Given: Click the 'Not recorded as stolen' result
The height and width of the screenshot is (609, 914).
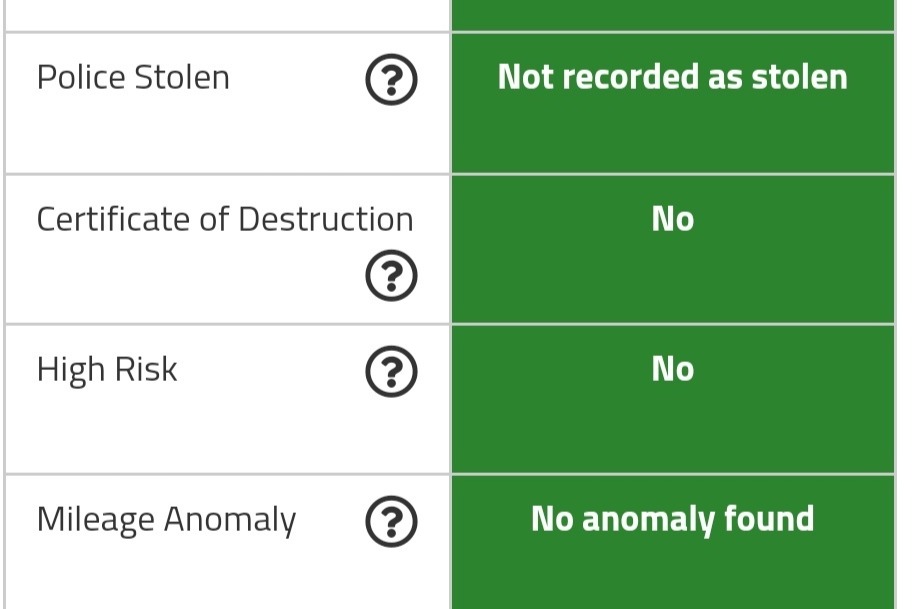Looking at the screenshot, I should pyautogui.click(x=673, y=77).
